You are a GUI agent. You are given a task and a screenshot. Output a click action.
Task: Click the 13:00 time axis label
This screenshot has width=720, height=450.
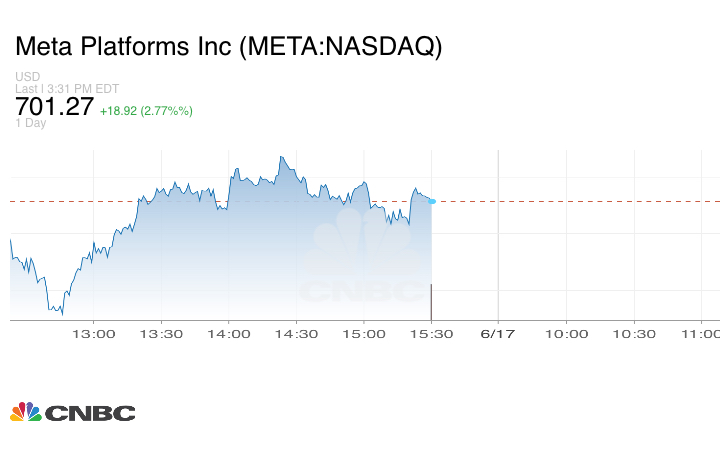coord(96,335)
